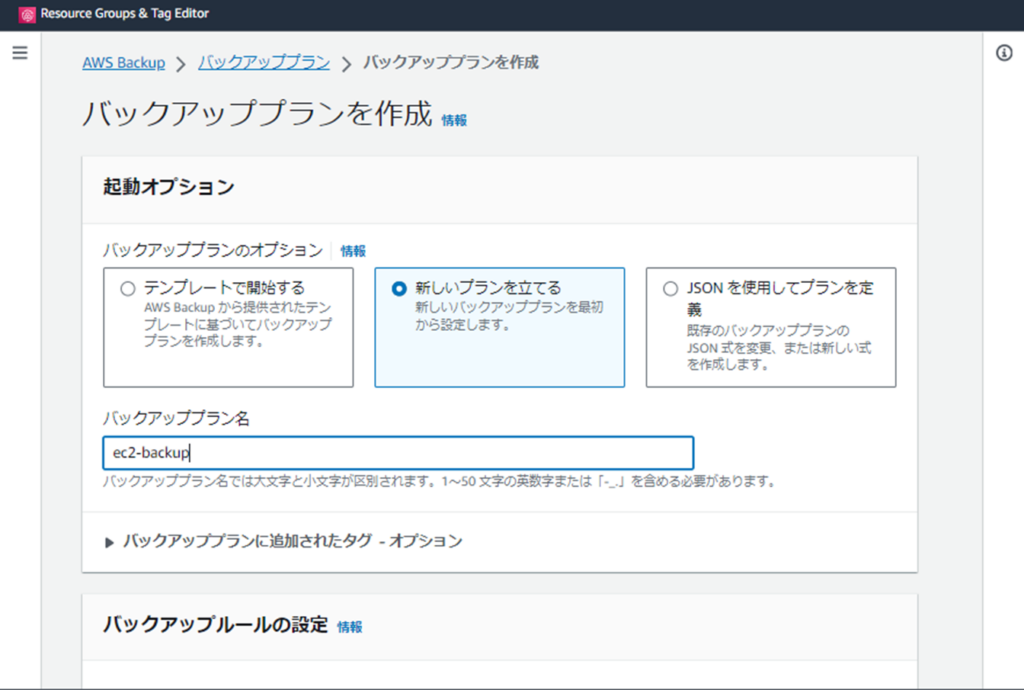1024x690 pixels.
Task: Click the バックアッププラン名 input field
Action: pyautogui.click(x=398, y=453)
